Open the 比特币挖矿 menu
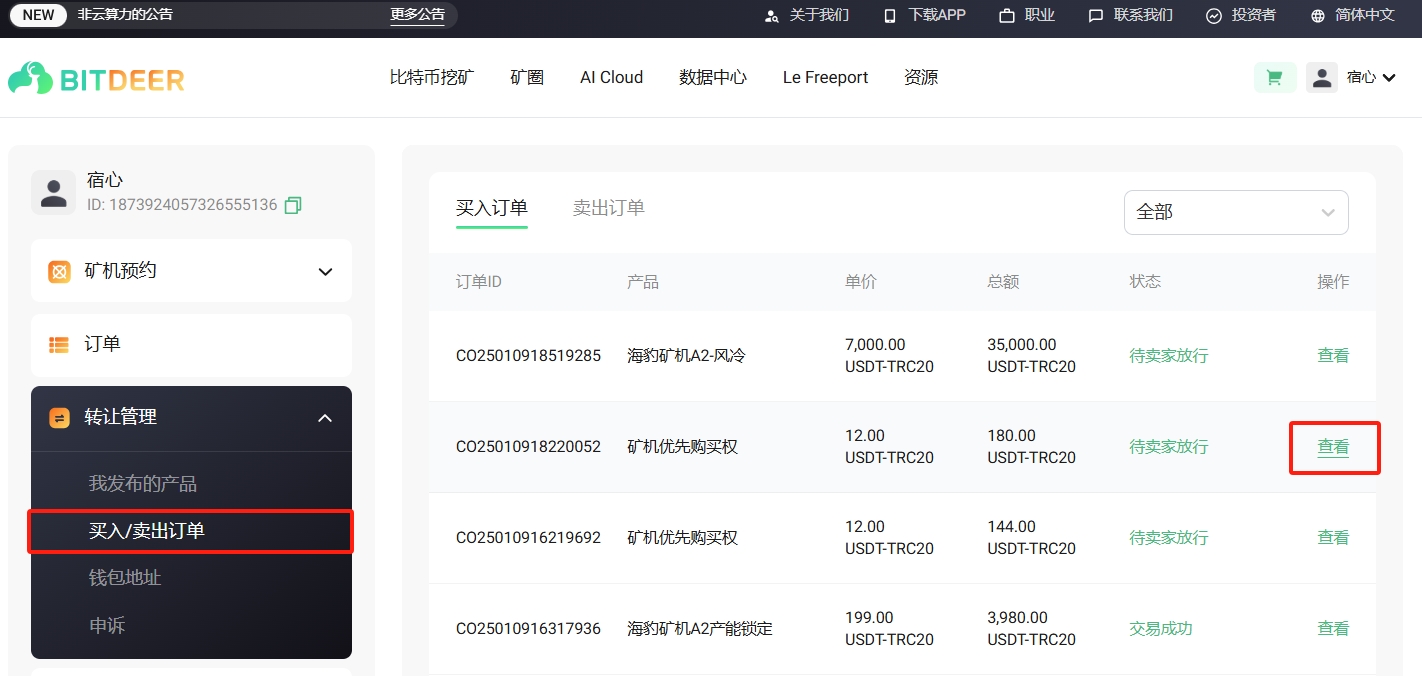 pyautogui.click(x=432, y=77)
